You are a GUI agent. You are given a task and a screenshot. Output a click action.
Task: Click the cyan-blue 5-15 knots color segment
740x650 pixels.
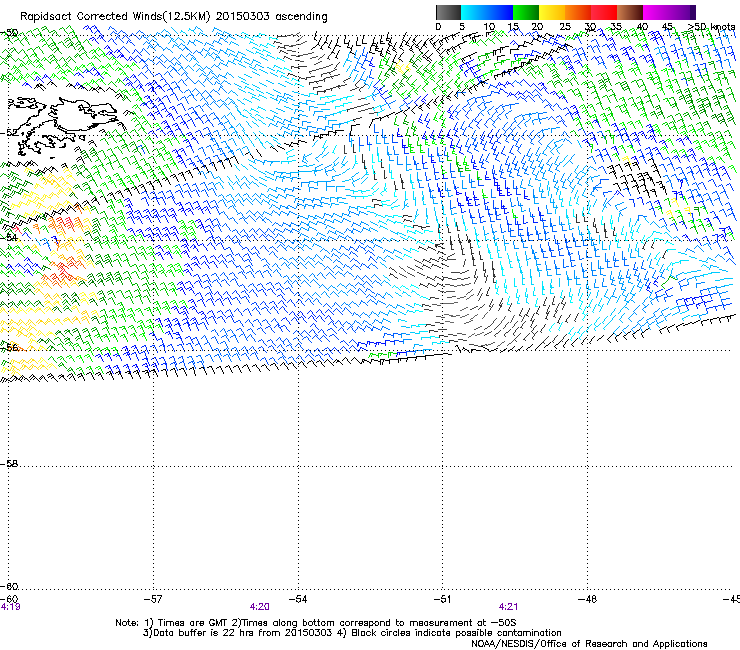click(x=487, y=12)
